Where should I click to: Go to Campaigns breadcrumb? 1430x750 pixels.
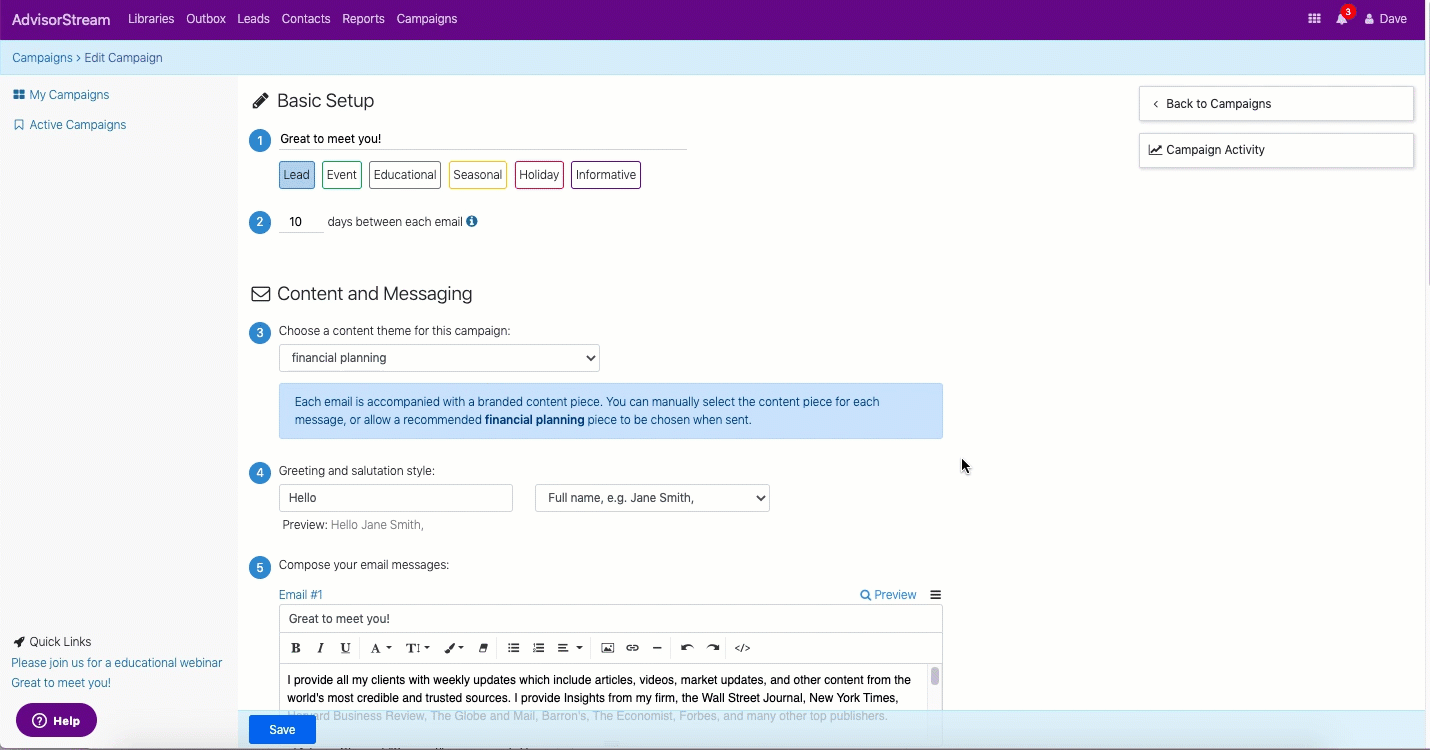pos(42,58)
